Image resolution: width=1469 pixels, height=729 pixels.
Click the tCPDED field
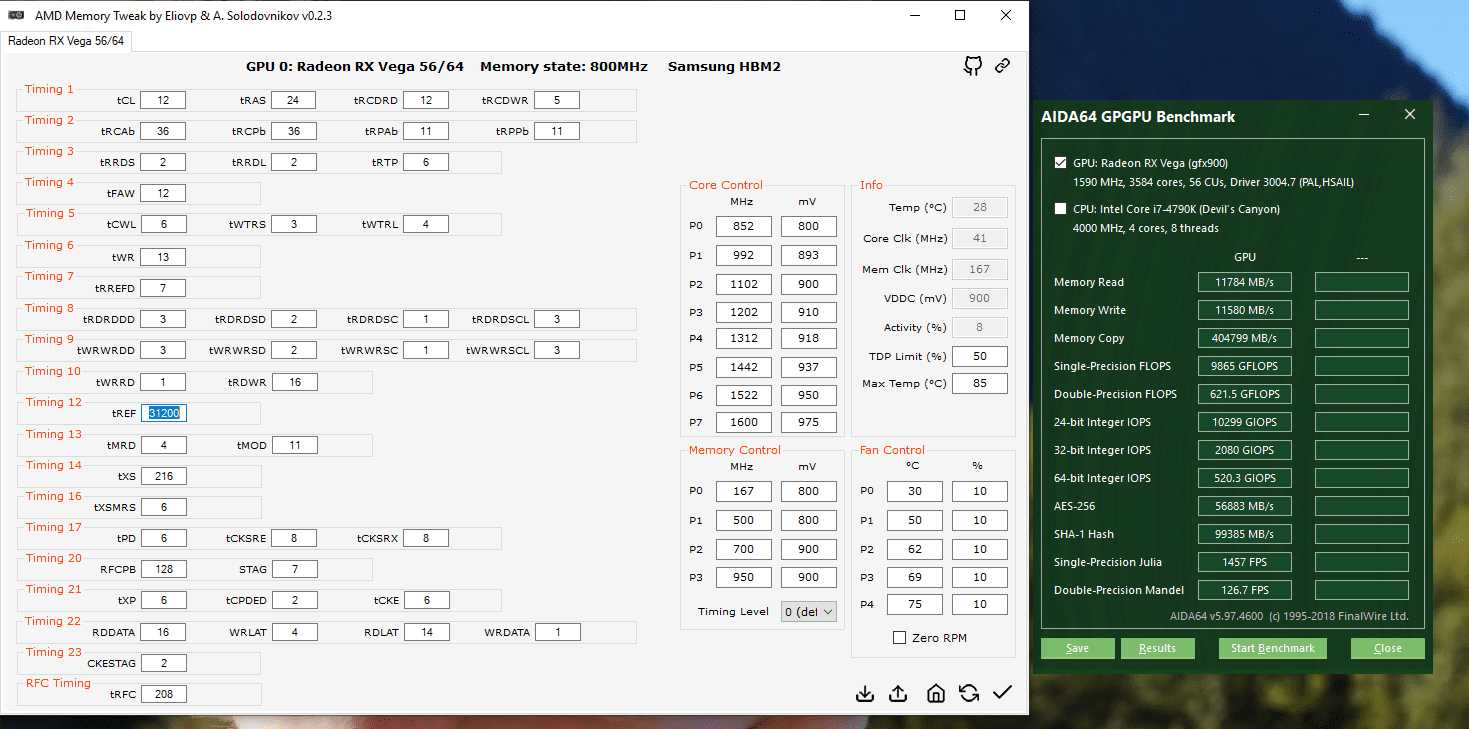pyautogui.click(x=294, y=600)
